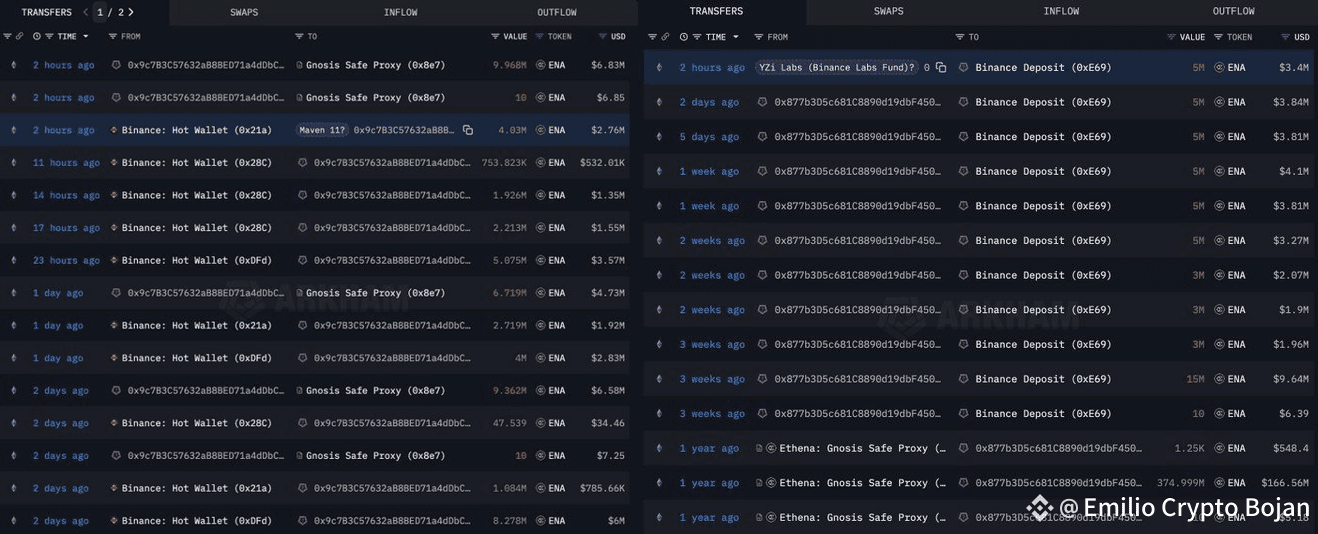Viewport: 1318px width, 534px height.
Task: Click address icon before sender in $6.83M row
Action: [116, 65]
